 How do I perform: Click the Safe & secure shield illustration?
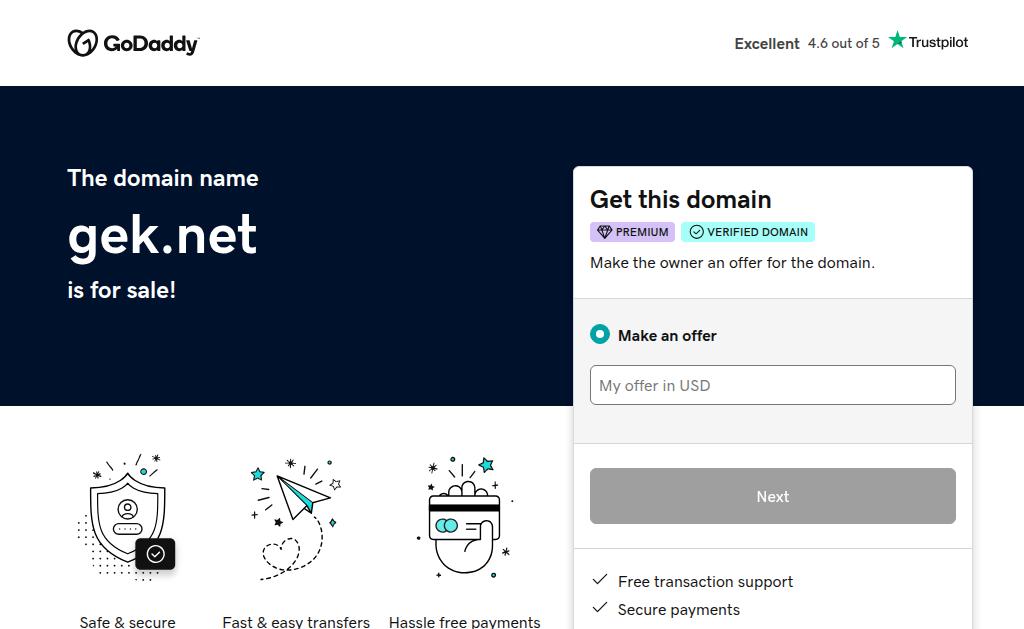tap(127, 517)
